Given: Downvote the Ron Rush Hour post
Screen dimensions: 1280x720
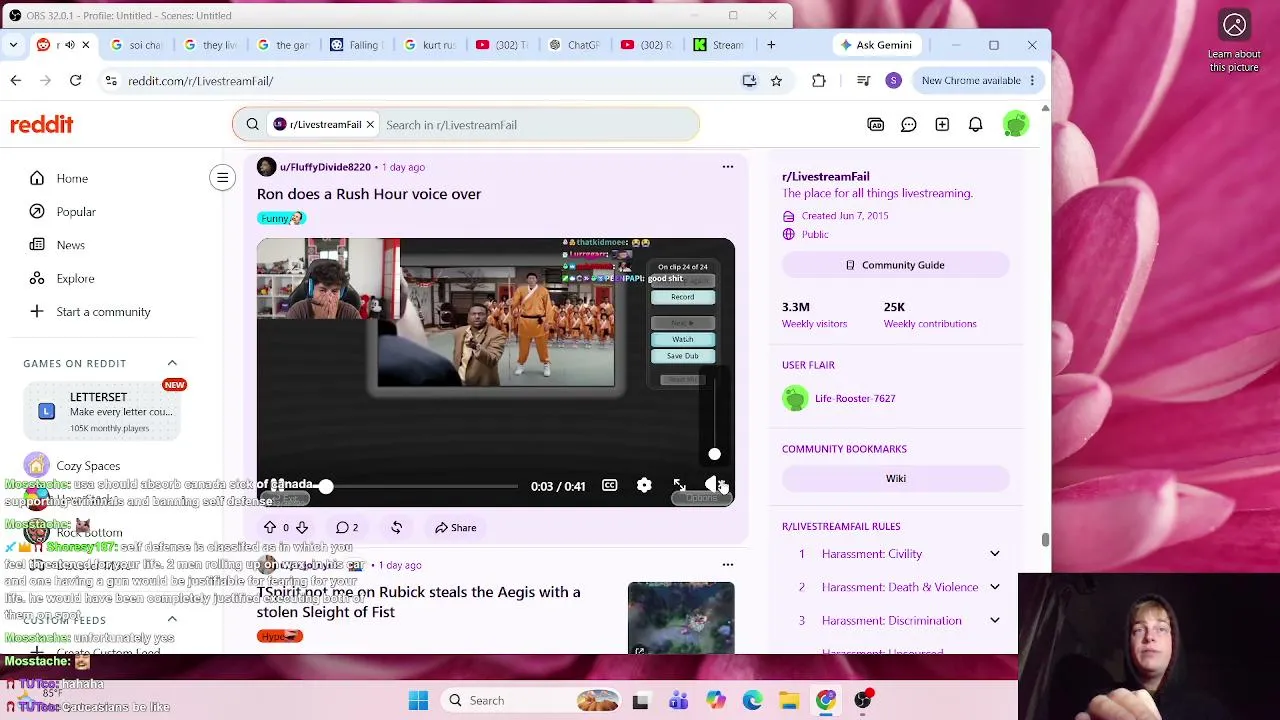Looking at the screenshot, I should [302, 527].
